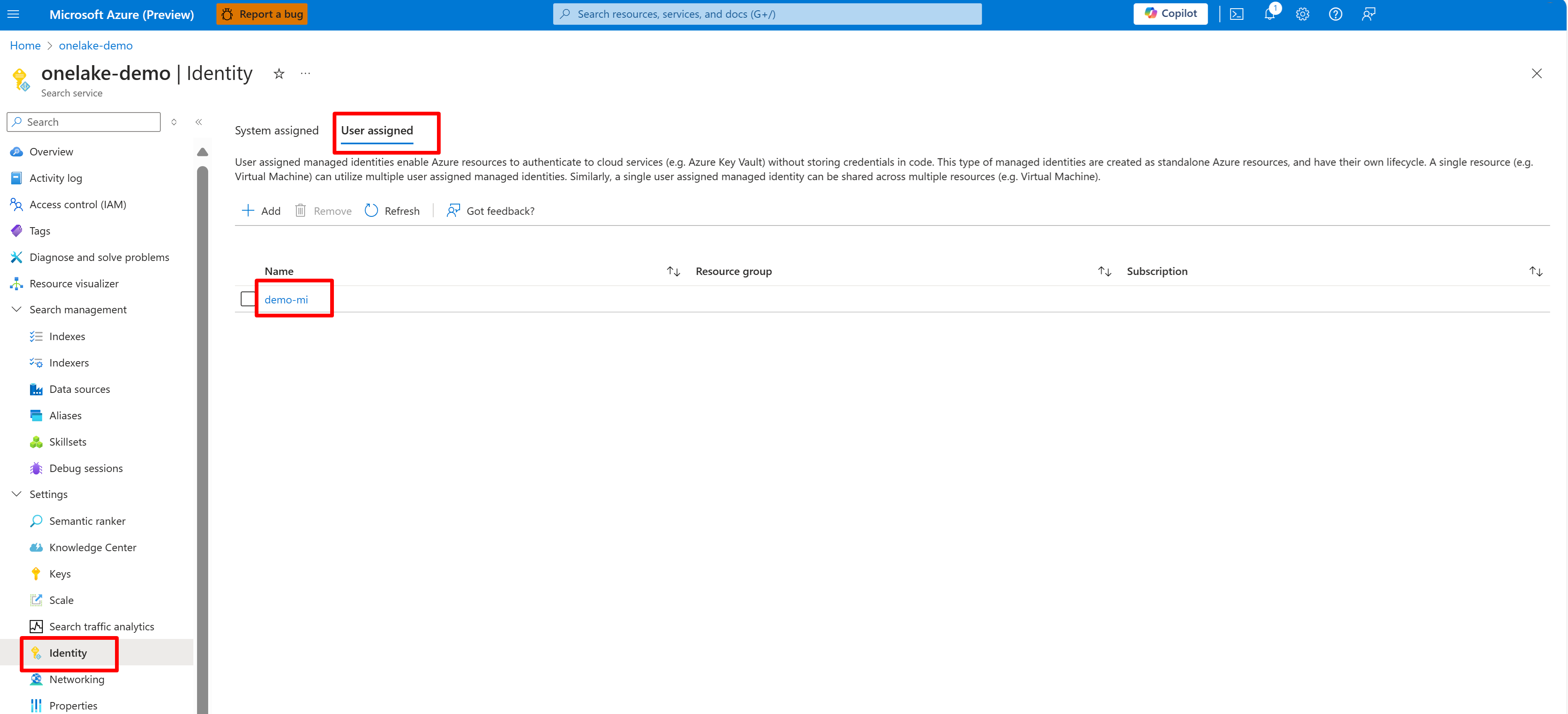Click the Refresh toolbar icon
The image size is (1568, 714).
coord(371,211)
